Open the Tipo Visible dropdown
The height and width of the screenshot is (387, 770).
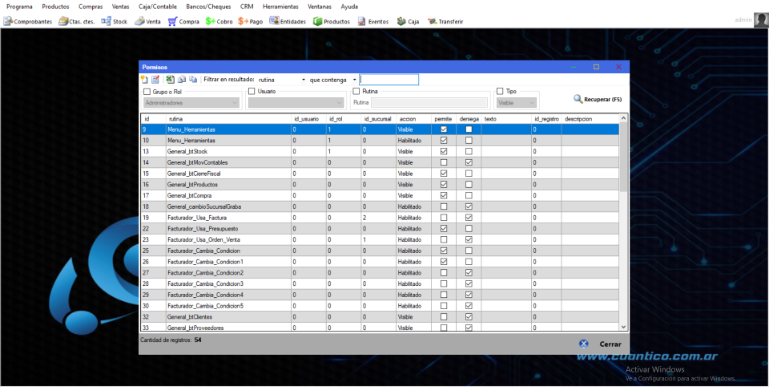[x=516, y=103]
